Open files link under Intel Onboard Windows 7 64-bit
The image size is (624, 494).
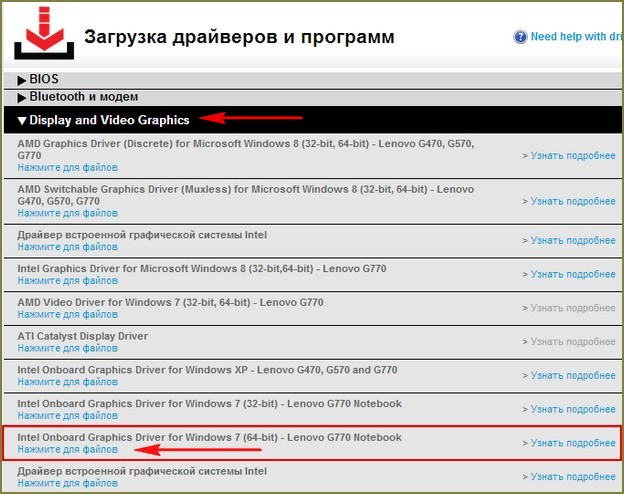[67, 449]
